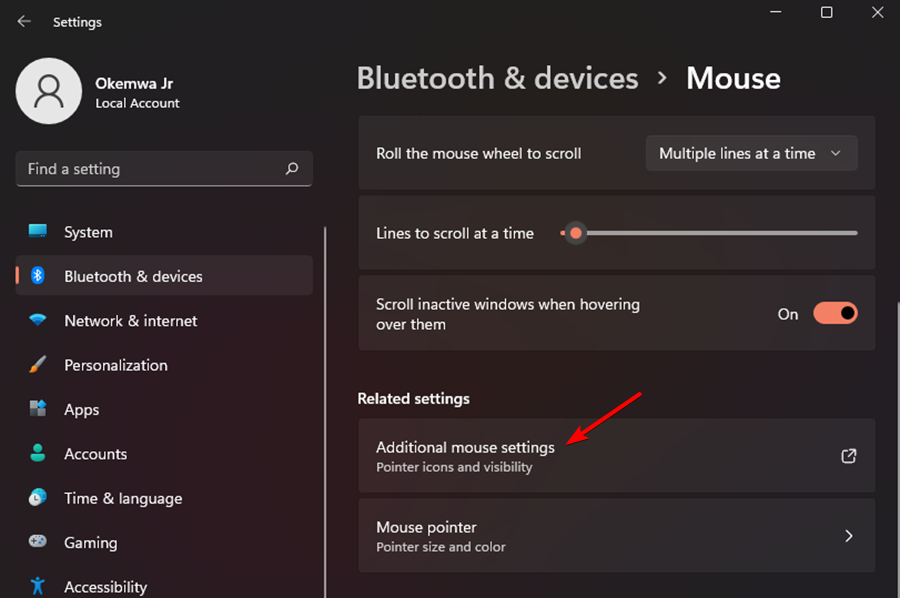Open the Multiple lines at a time dropdown
900x598 pixels.
pyautogui.click(x=751, y=154)
